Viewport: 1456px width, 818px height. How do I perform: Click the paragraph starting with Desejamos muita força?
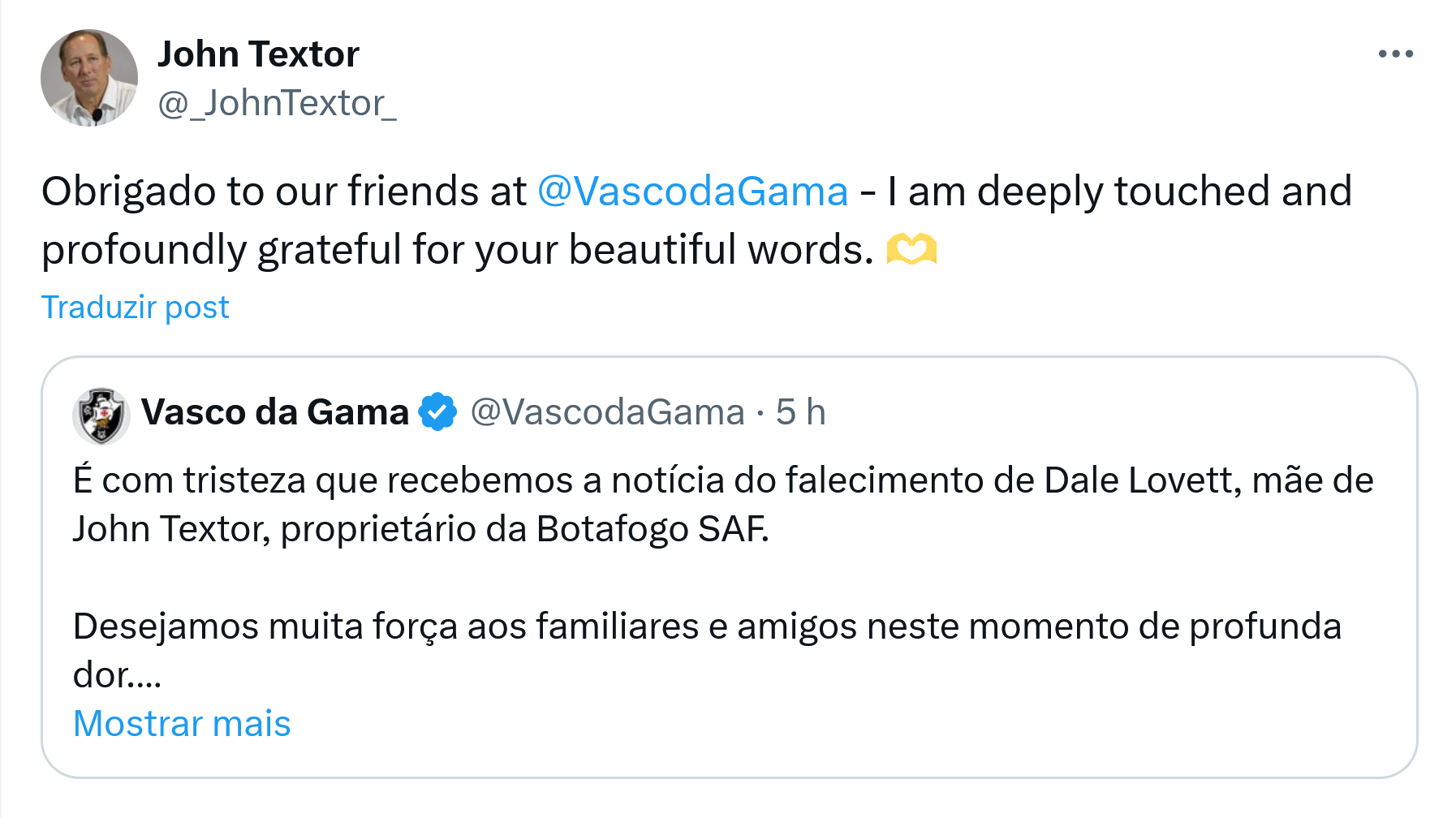(706, 626)
